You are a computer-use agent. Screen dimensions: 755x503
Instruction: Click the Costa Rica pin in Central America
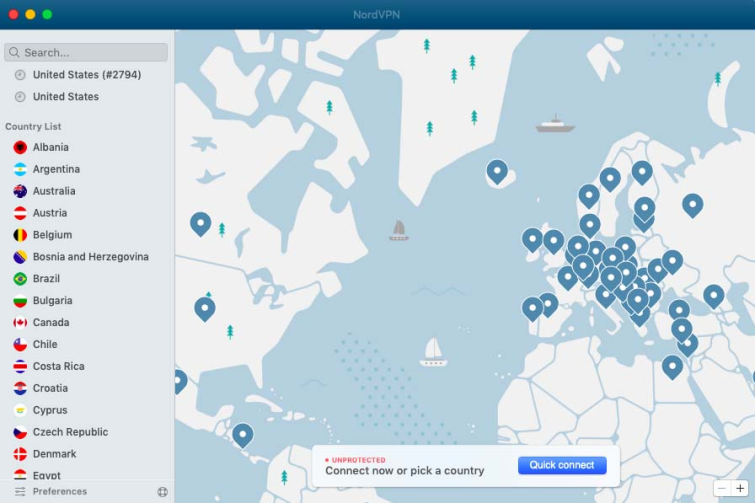243,435
